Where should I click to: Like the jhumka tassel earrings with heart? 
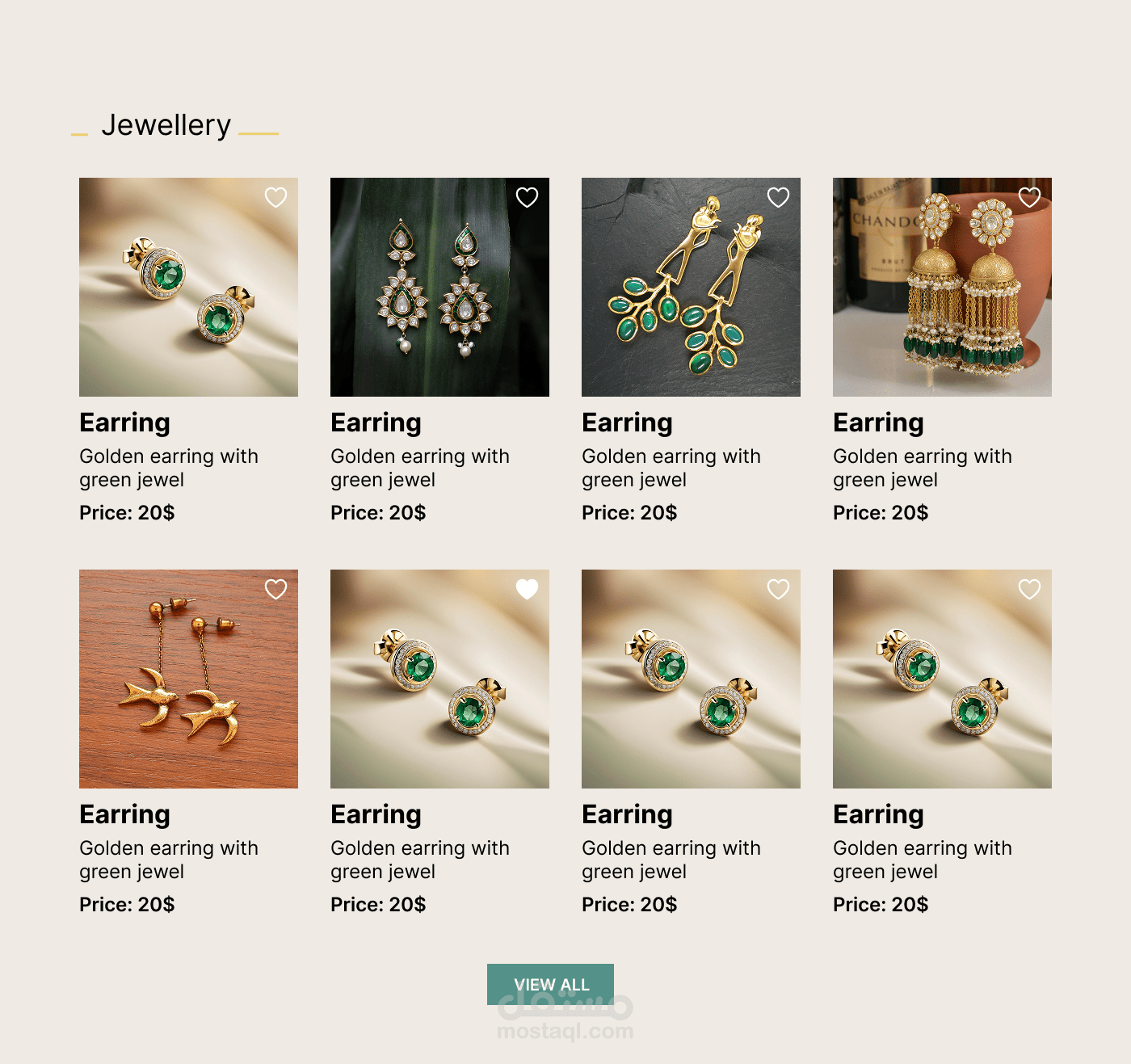coord(1030,197)
